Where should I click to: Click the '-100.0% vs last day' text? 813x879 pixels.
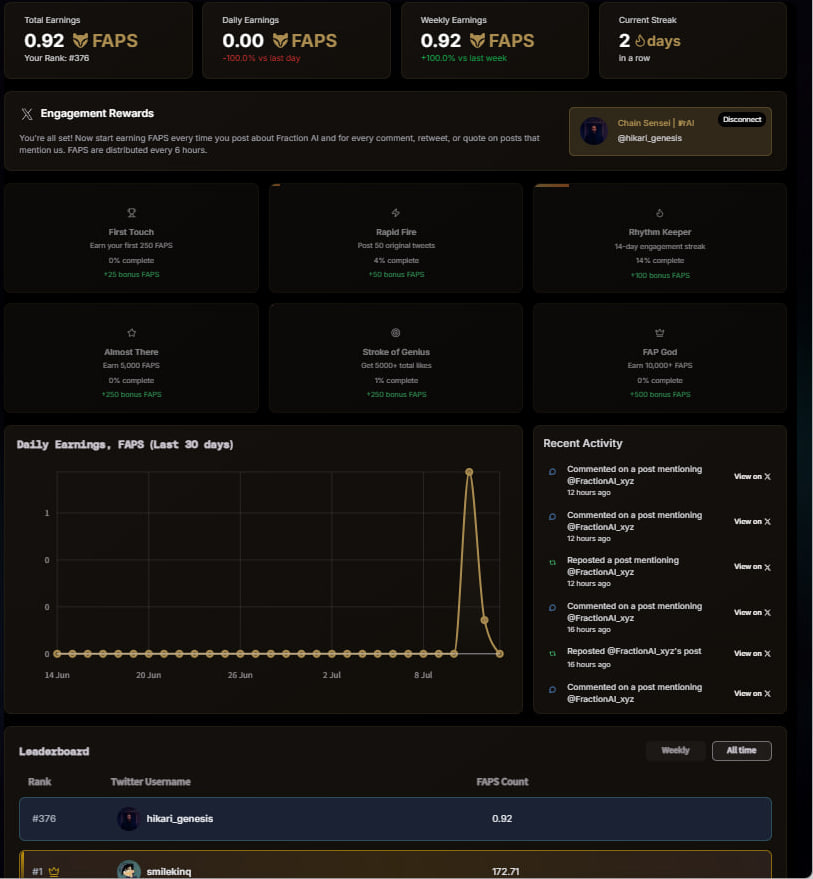[x=261, y=58]
